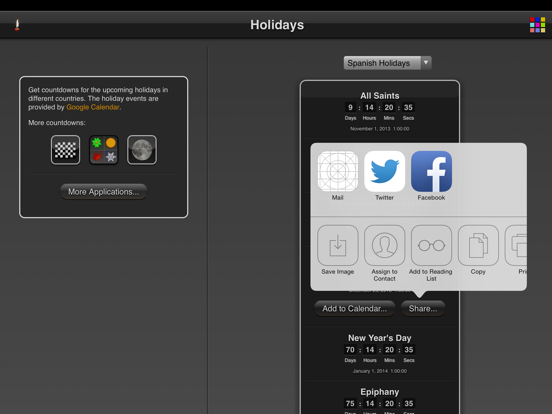Open the full moon countdown app
This screenshot has width=552, height=414.
tap(142, 150)
